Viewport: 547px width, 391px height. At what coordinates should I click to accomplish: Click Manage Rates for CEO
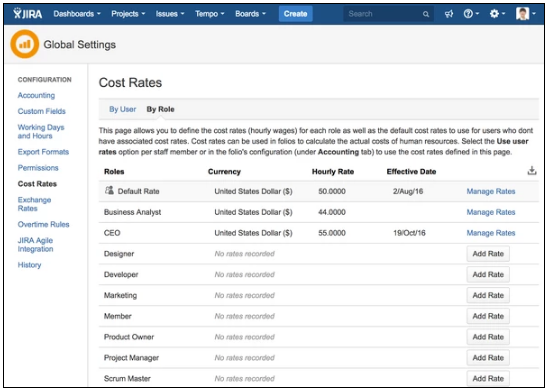pos(491,233)
